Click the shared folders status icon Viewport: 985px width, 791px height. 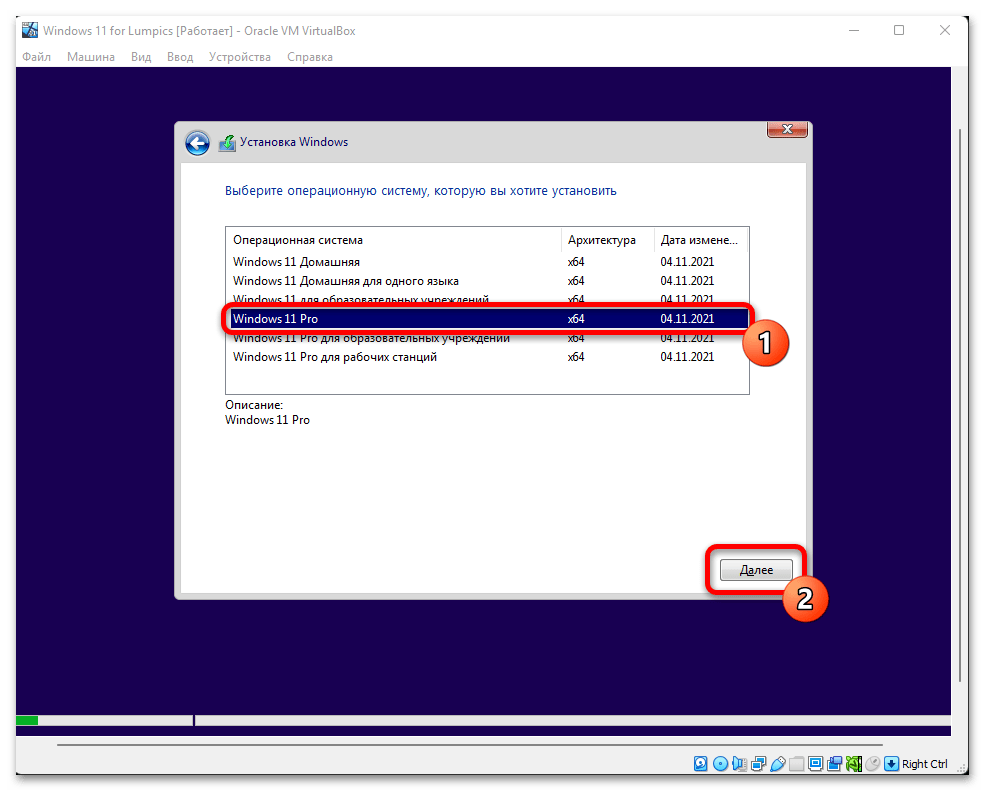pos(796,764)
